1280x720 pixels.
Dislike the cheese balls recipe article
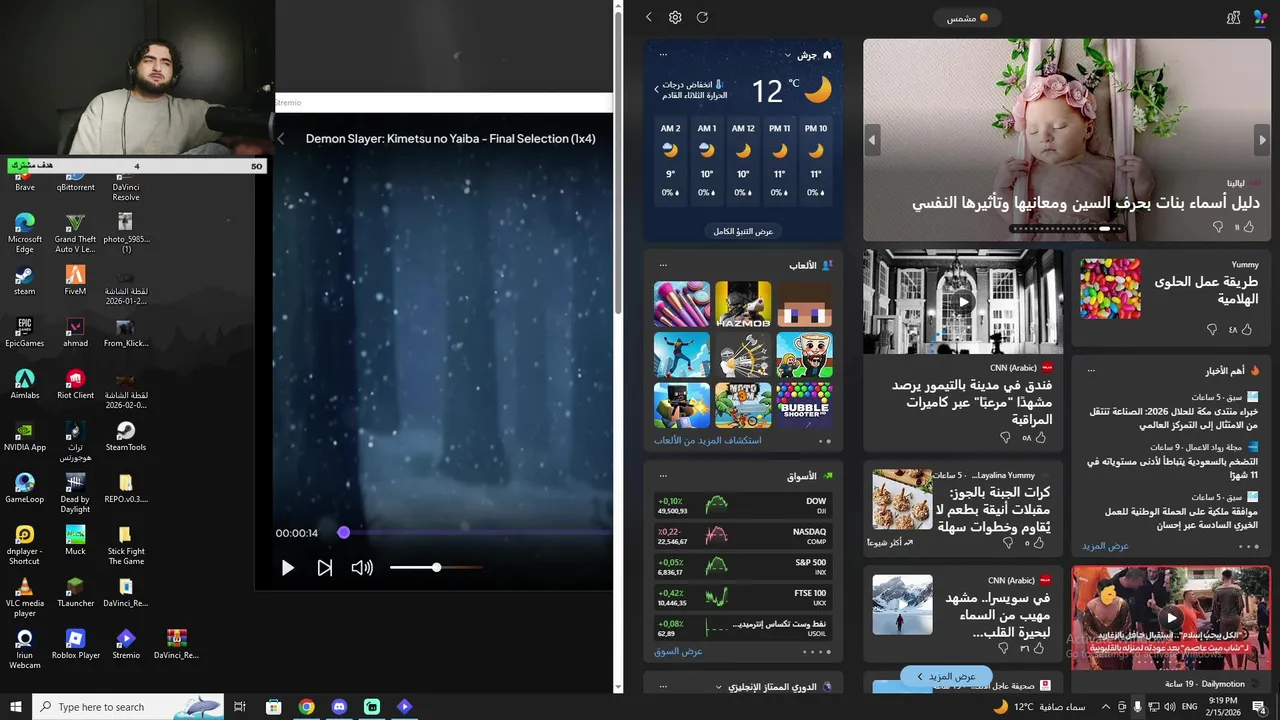pos(1008,543)
